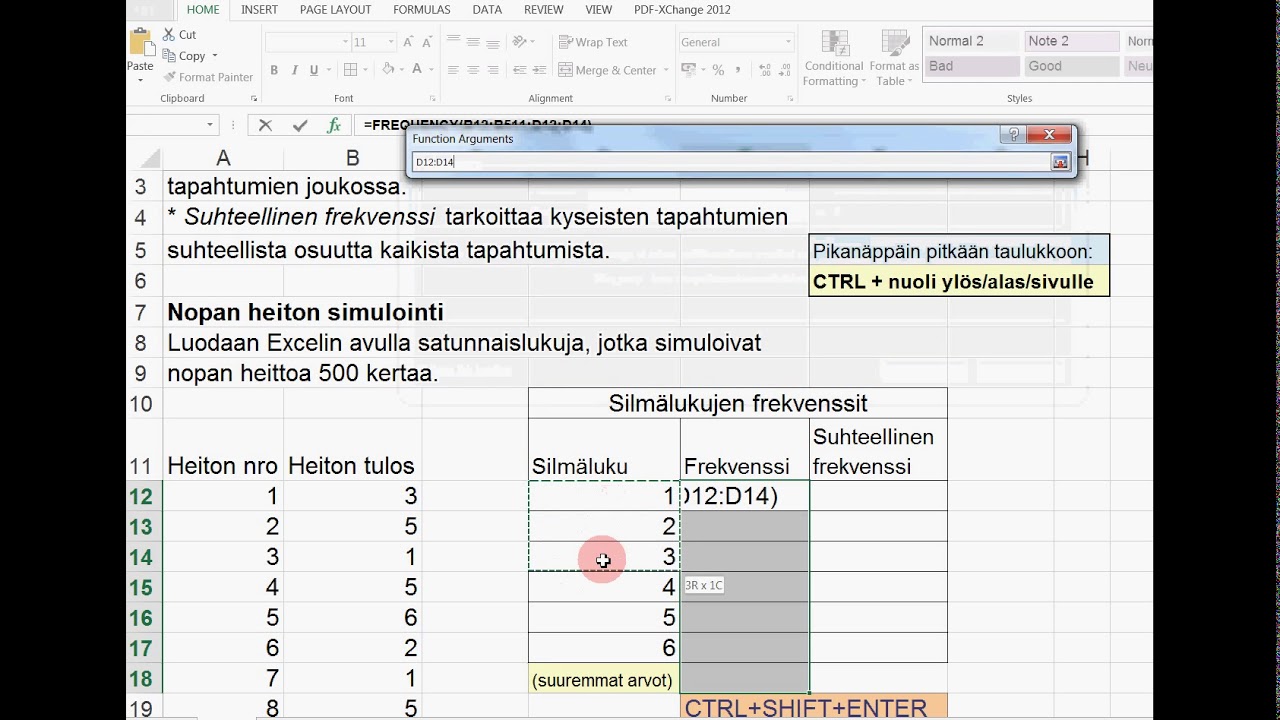Decrease the cell indent
The height and width of the screenshot is (720, 1280).
pyautogui.click(x=518, y=70)
